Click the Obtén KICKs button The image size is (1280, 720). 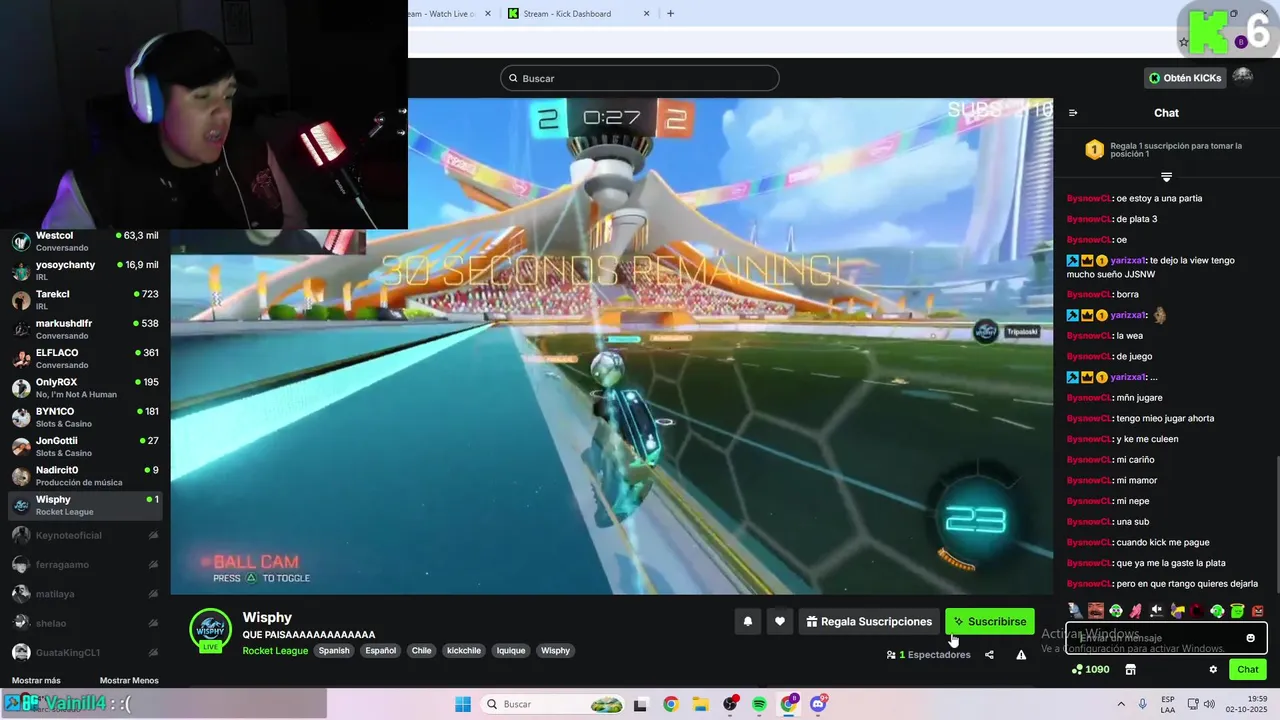click(1185, 77)
